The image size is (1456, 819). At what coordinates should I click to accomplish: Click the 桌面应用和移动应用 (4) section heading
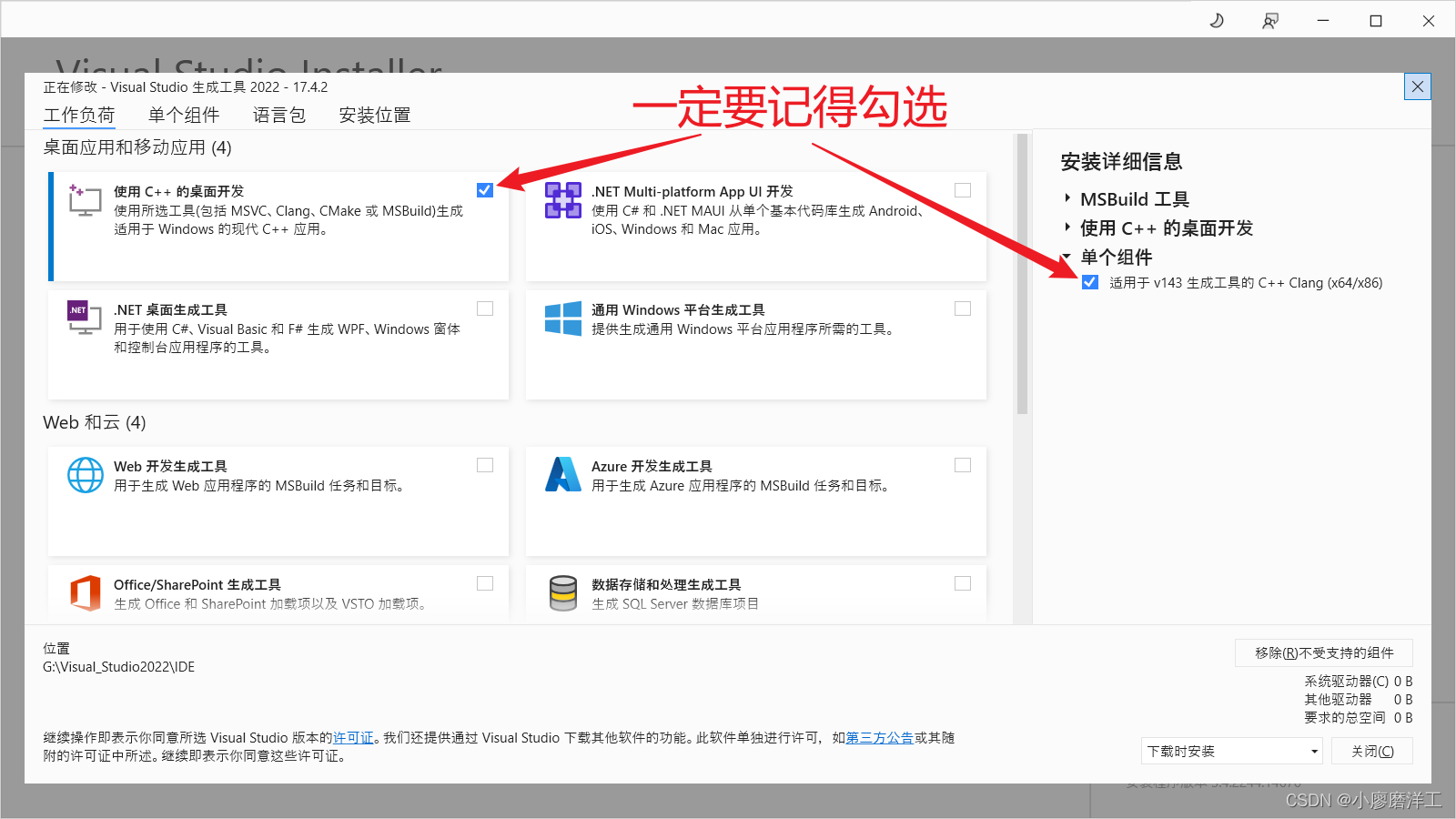pyautogui.click(x=137, y=147)
